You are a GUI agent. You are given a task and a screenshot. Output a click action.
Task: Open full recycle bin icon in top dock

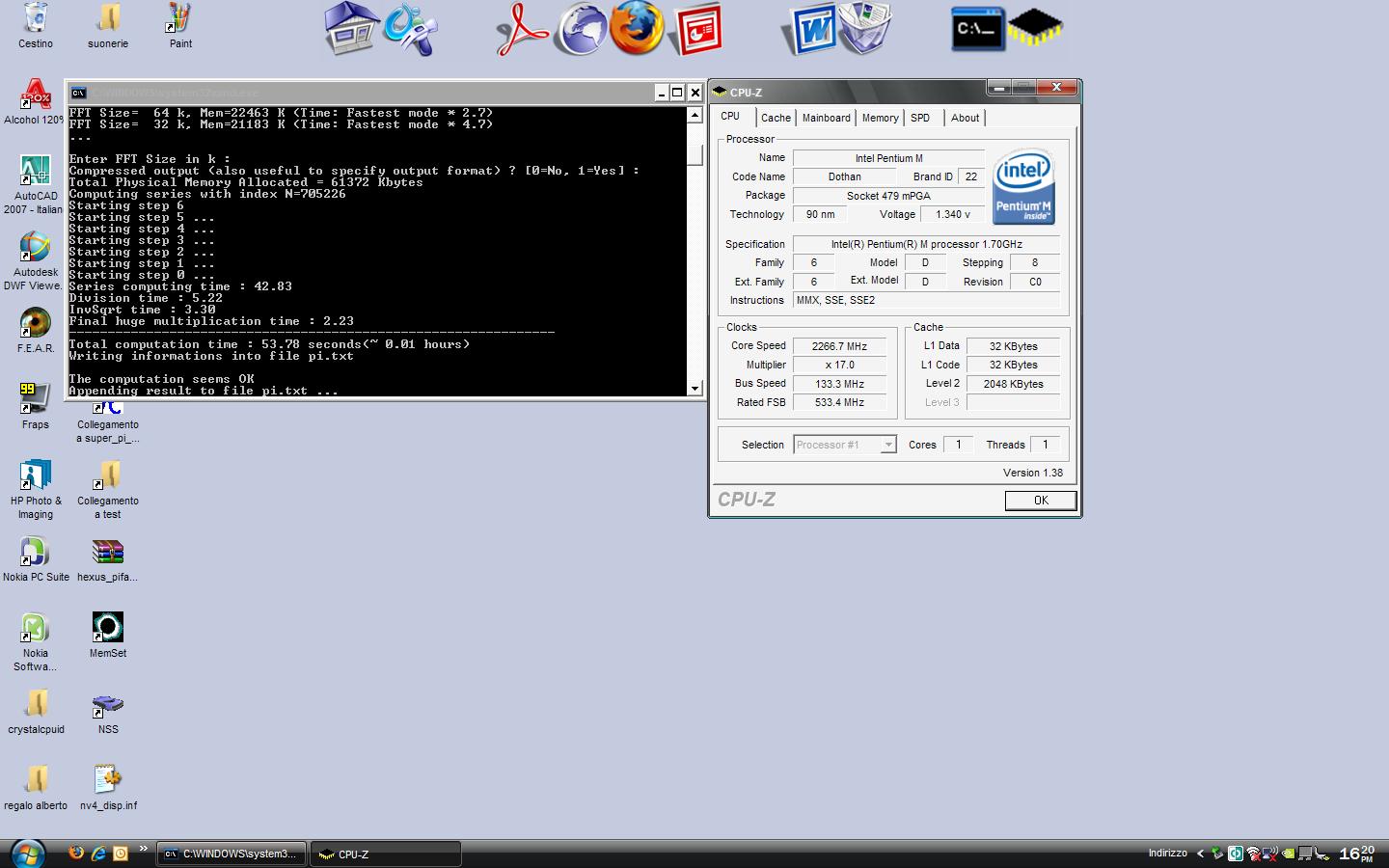(x=865, y=27)
